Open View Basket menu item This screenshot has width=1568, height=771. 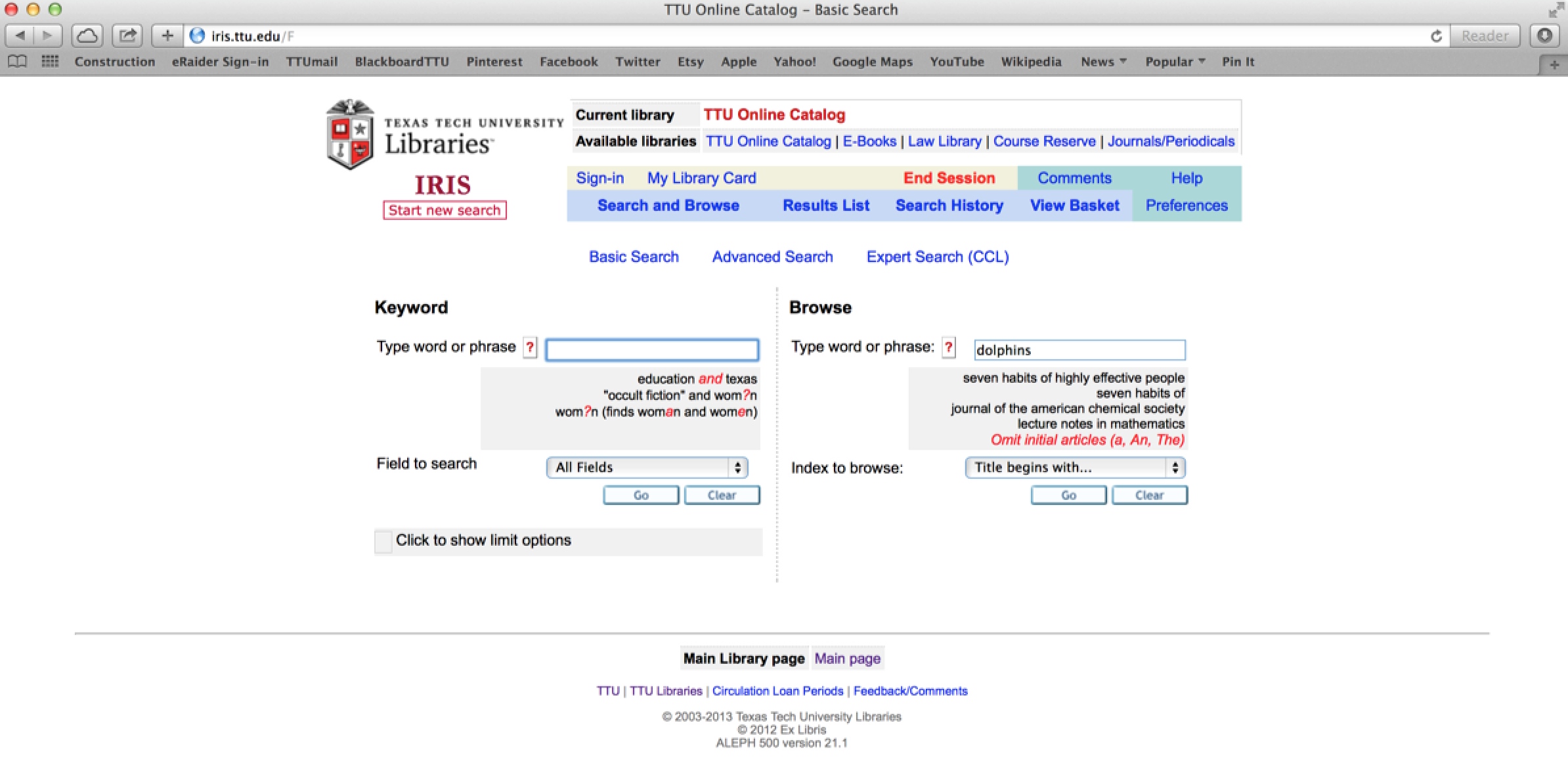1074,206
